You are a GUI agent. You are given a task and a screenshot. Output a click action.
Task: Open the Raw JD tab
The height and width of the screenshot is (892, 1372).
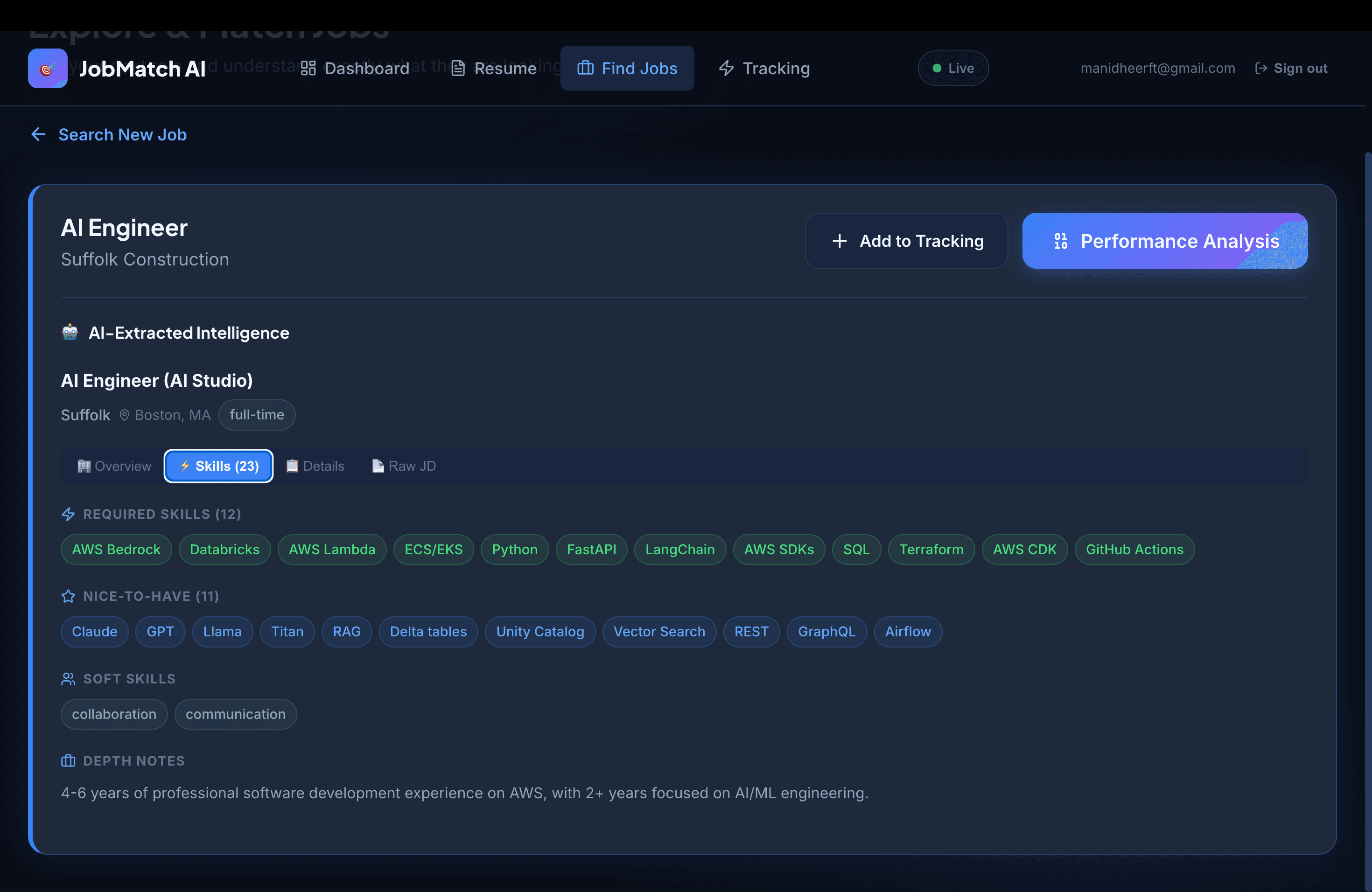click(404, 466)
